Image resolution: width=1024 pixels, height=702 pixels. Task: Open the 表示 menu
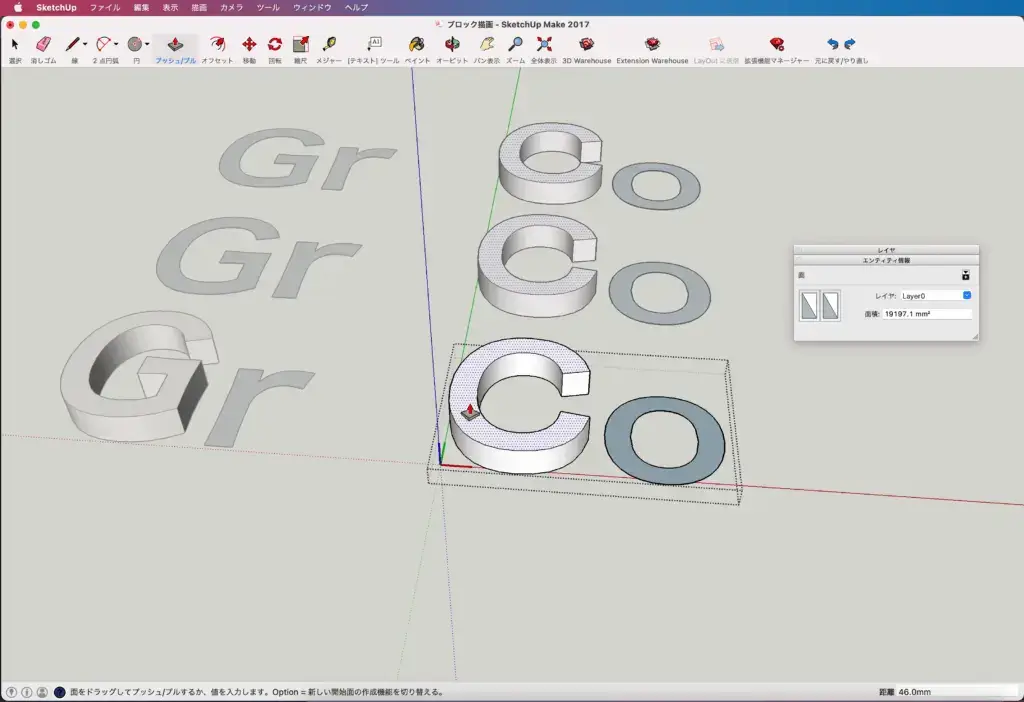click(x=170, y=8)
